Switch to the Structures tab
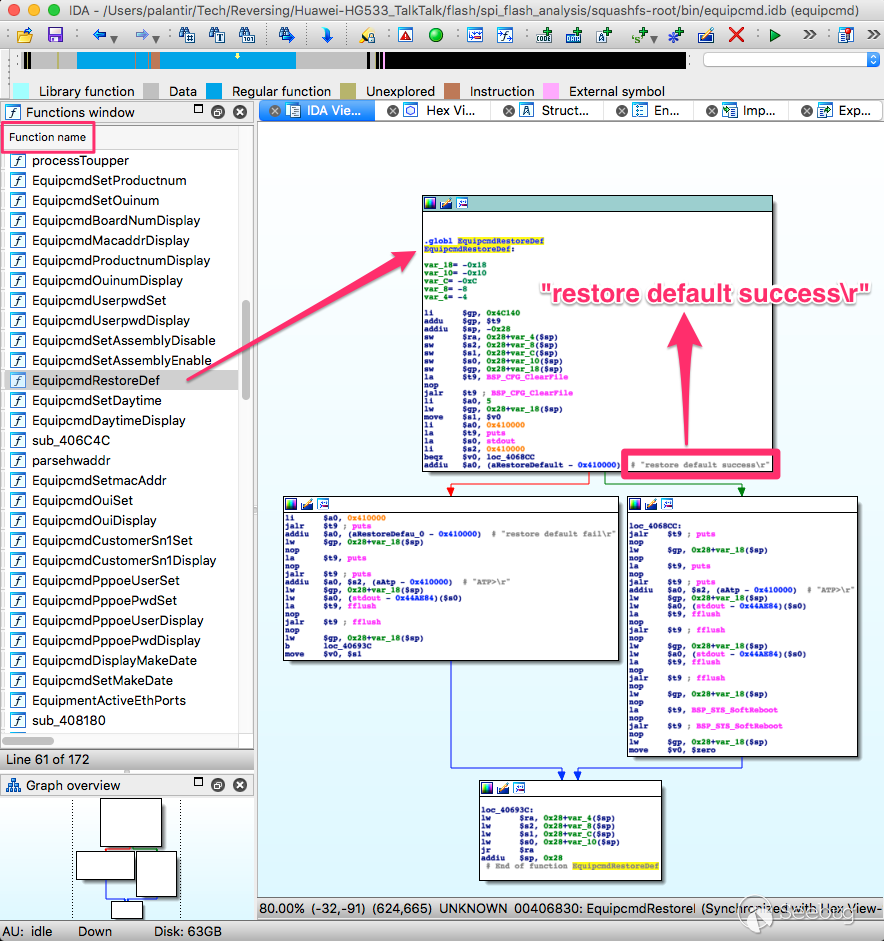 click(564, 111)
